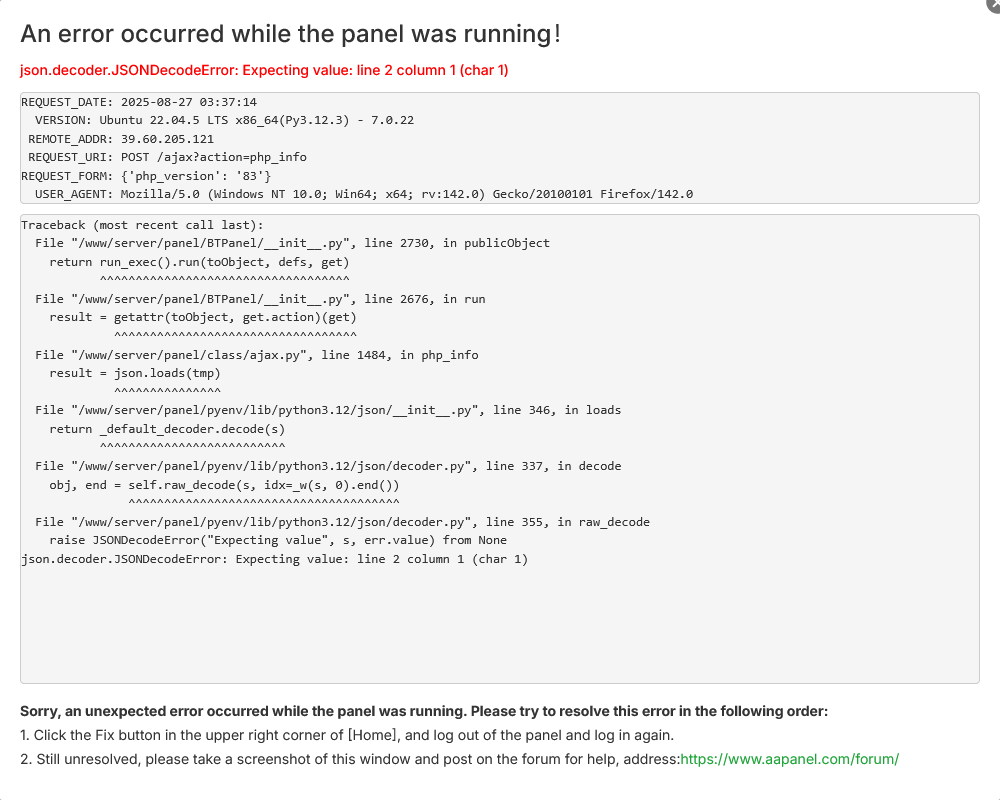Click step 1 about the Fix button
Image resolution: width=1000 pixels, height=800 pixels.
point(347,735)
